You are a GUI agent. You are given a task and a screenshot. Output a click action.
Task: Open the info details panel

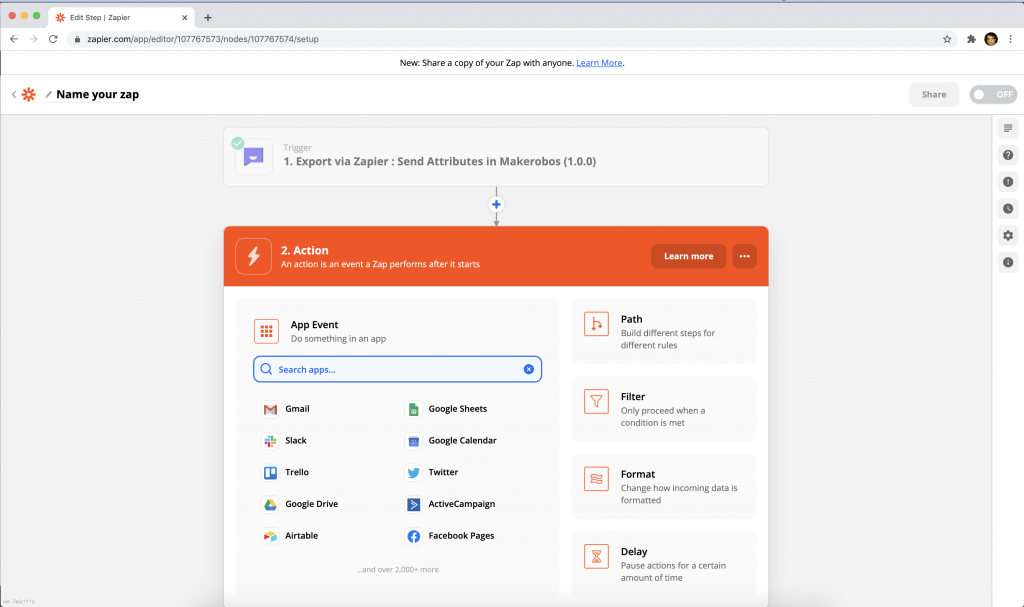click(1008, 262)
